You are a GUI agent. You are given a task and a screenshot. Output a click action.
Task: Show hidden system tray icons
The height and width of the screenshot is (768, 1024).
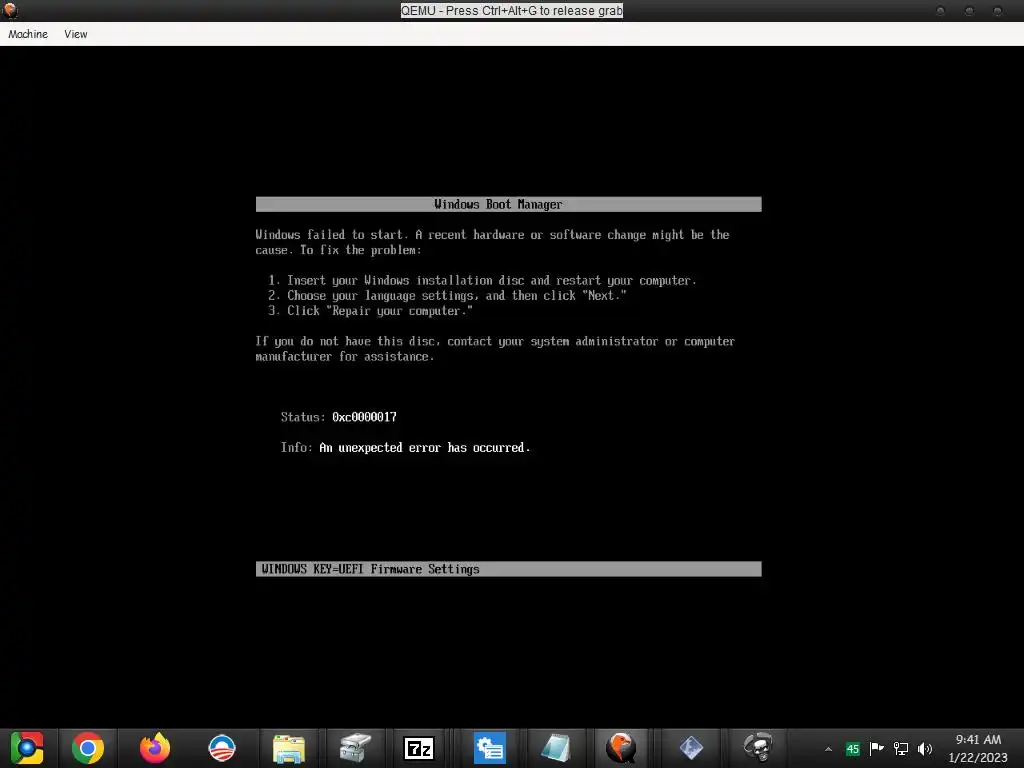click(x=828, y=749)
